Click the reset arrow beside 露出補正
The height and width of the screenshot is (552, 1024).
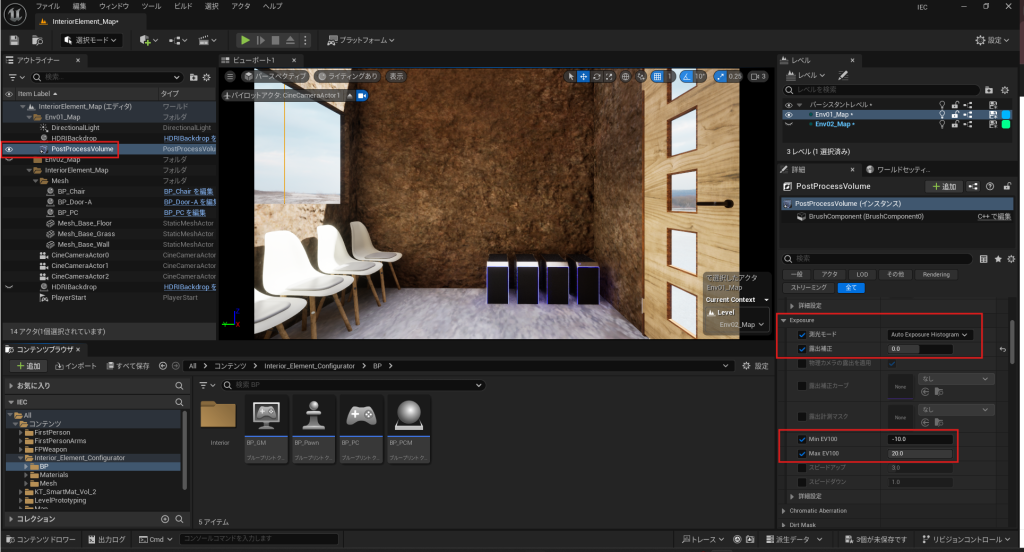[1002, 349]
